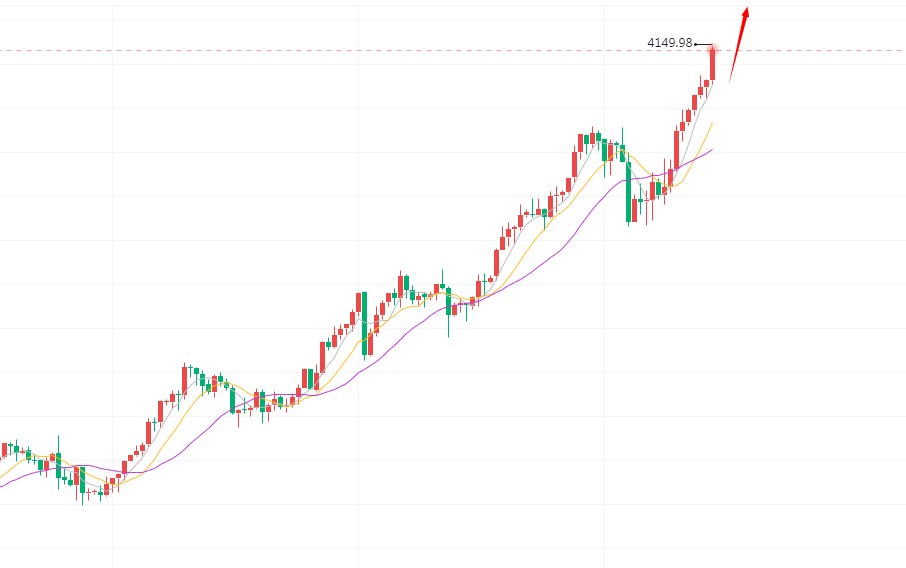Click the base of the red arrow
This screenshot has width=906, height=568.
730,80
